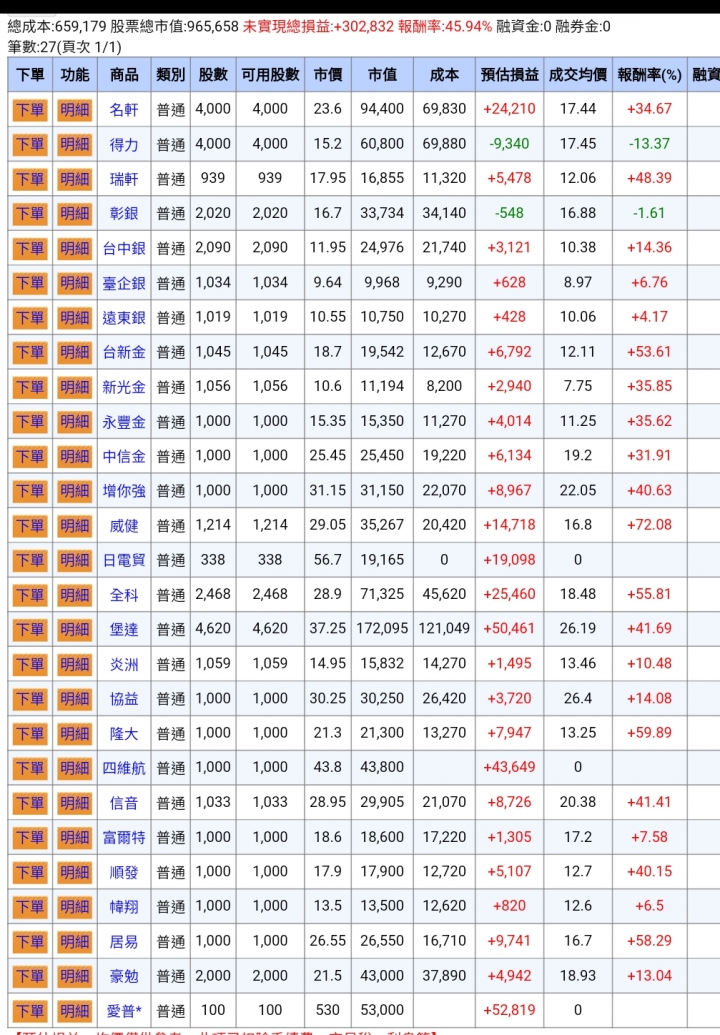
Task: Click 下單 button for 愛普* row
Action: (30, 1011)
